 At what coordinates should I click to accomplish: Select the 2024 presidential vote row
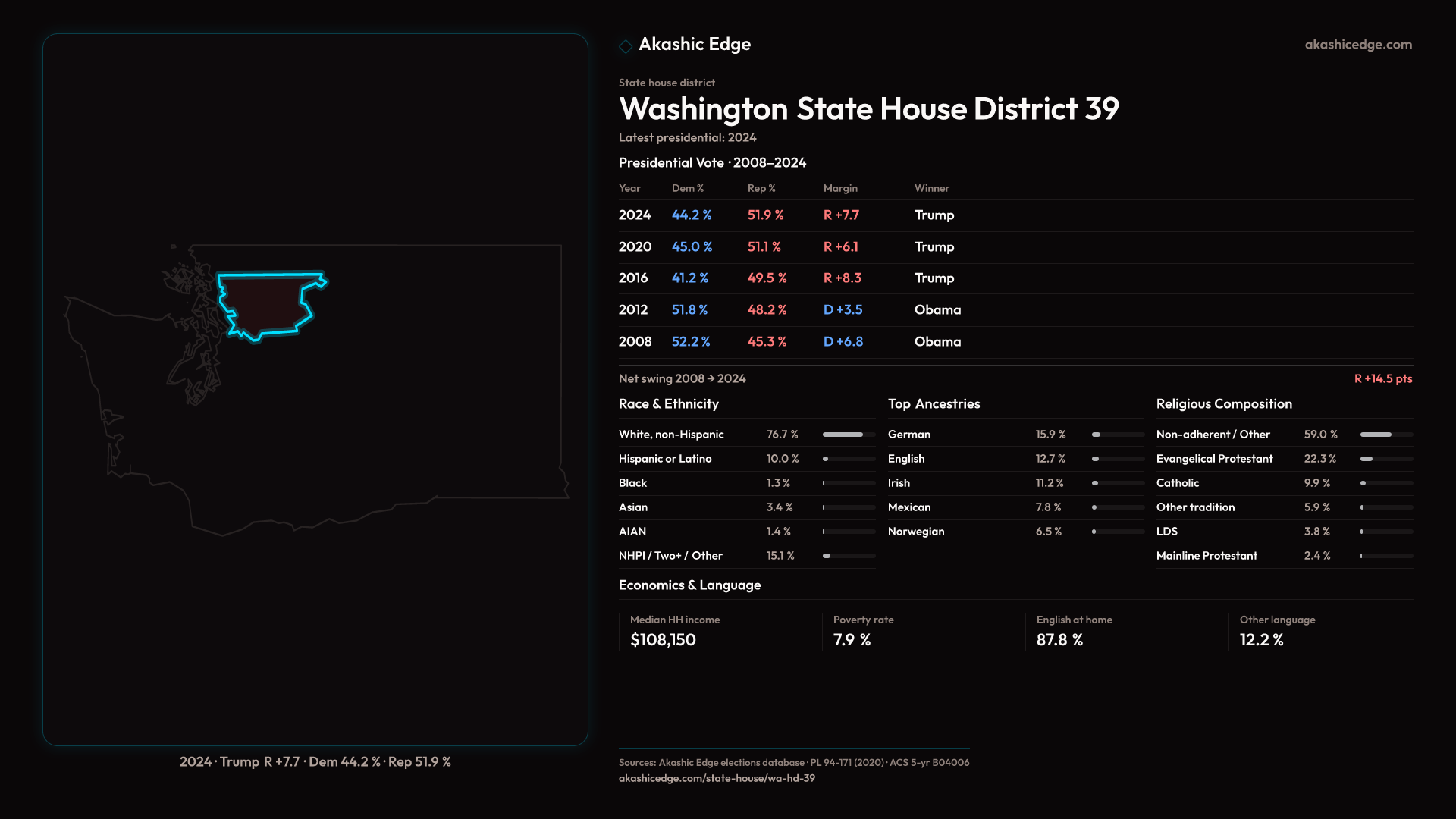coord(635,215)
